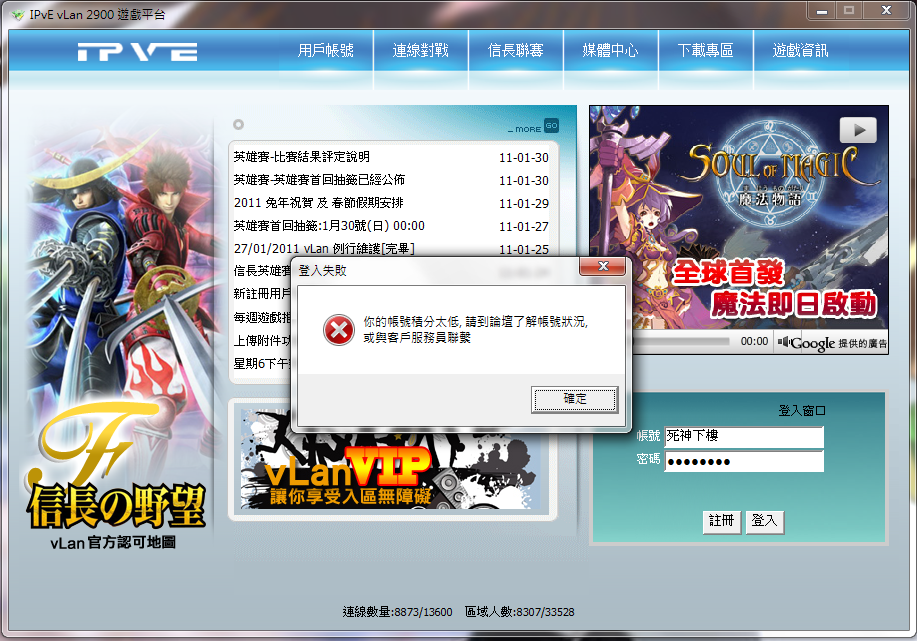The height and width of the screenshot is (641, 917).
Task: Click the red error icon in dialog
Action: pyautogui.click(x=339, y=330)
